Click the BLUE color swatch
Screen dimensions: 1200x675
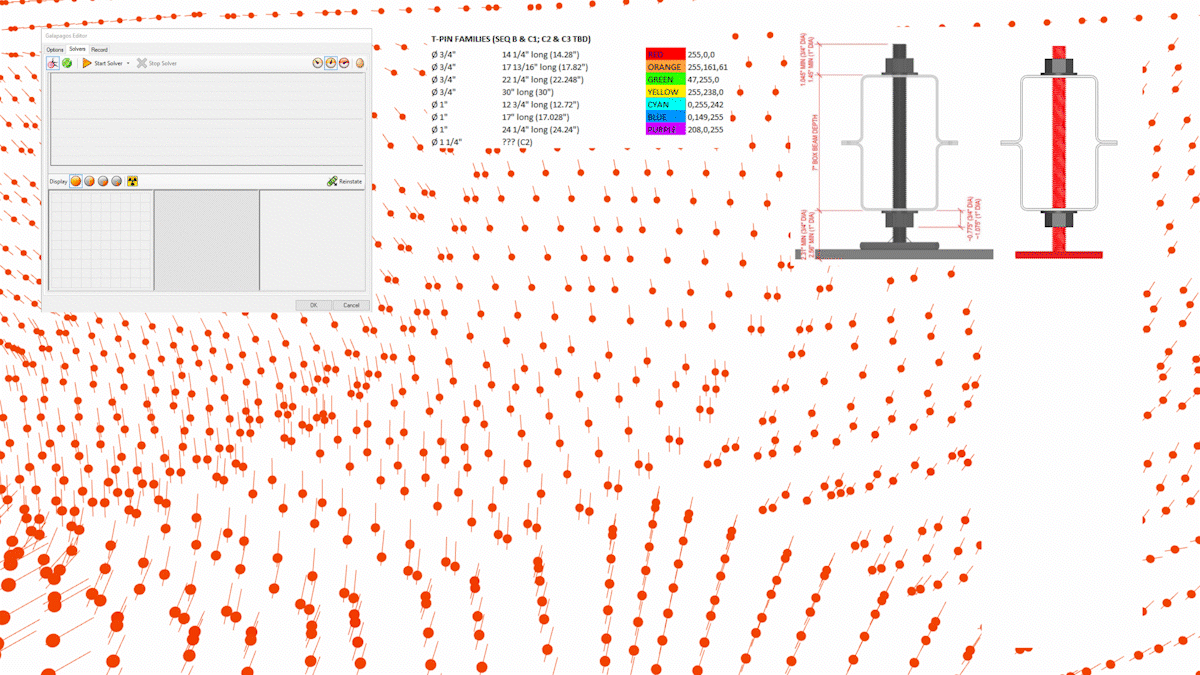665,117
